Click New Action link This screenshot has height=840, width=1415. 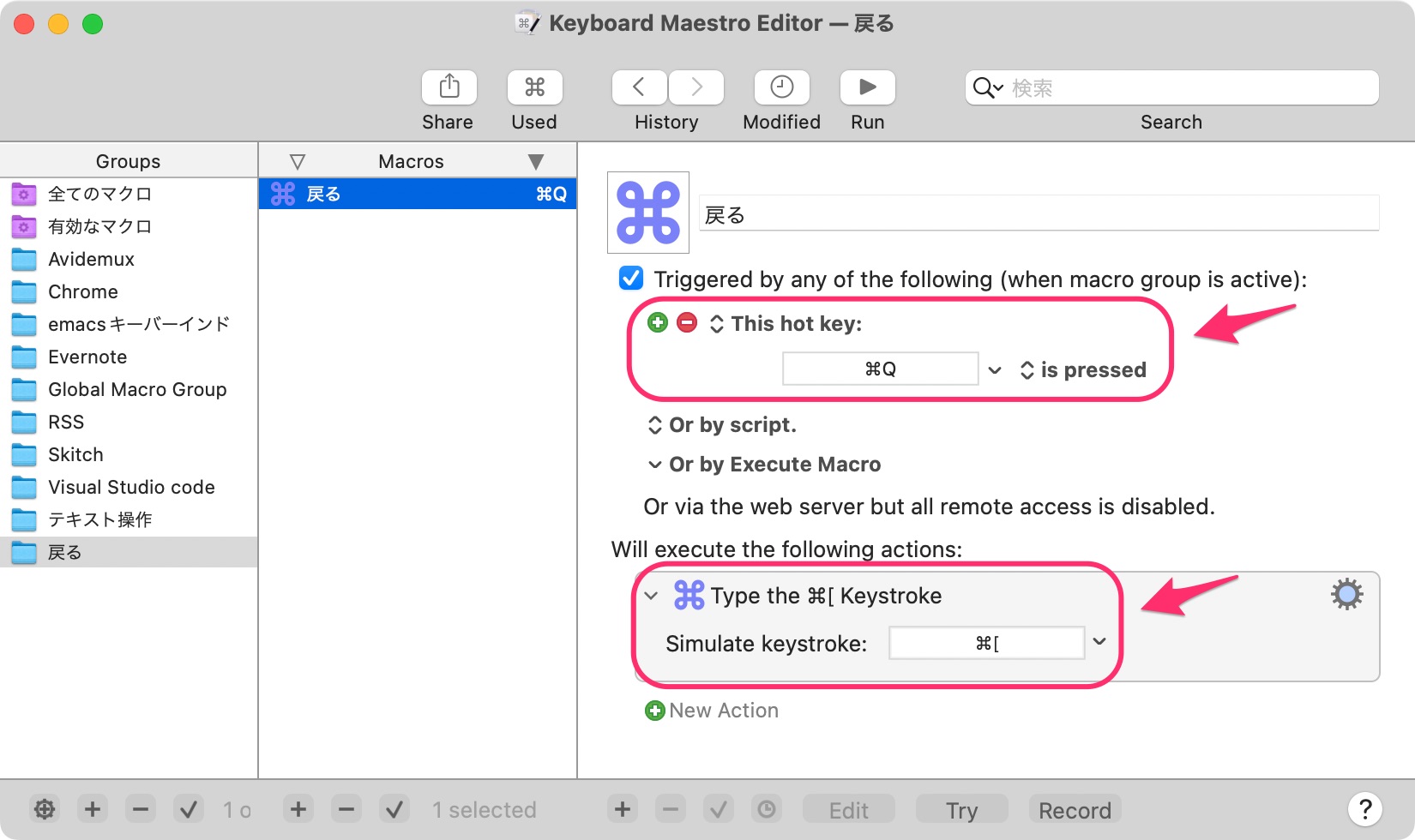coord(724,711)
